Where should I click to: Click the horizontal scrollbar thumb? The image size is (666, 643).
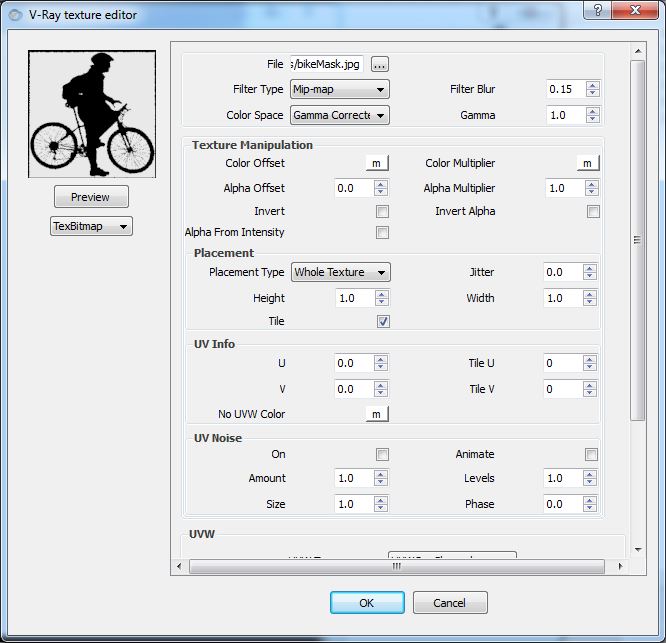click(x=397, y=566)
